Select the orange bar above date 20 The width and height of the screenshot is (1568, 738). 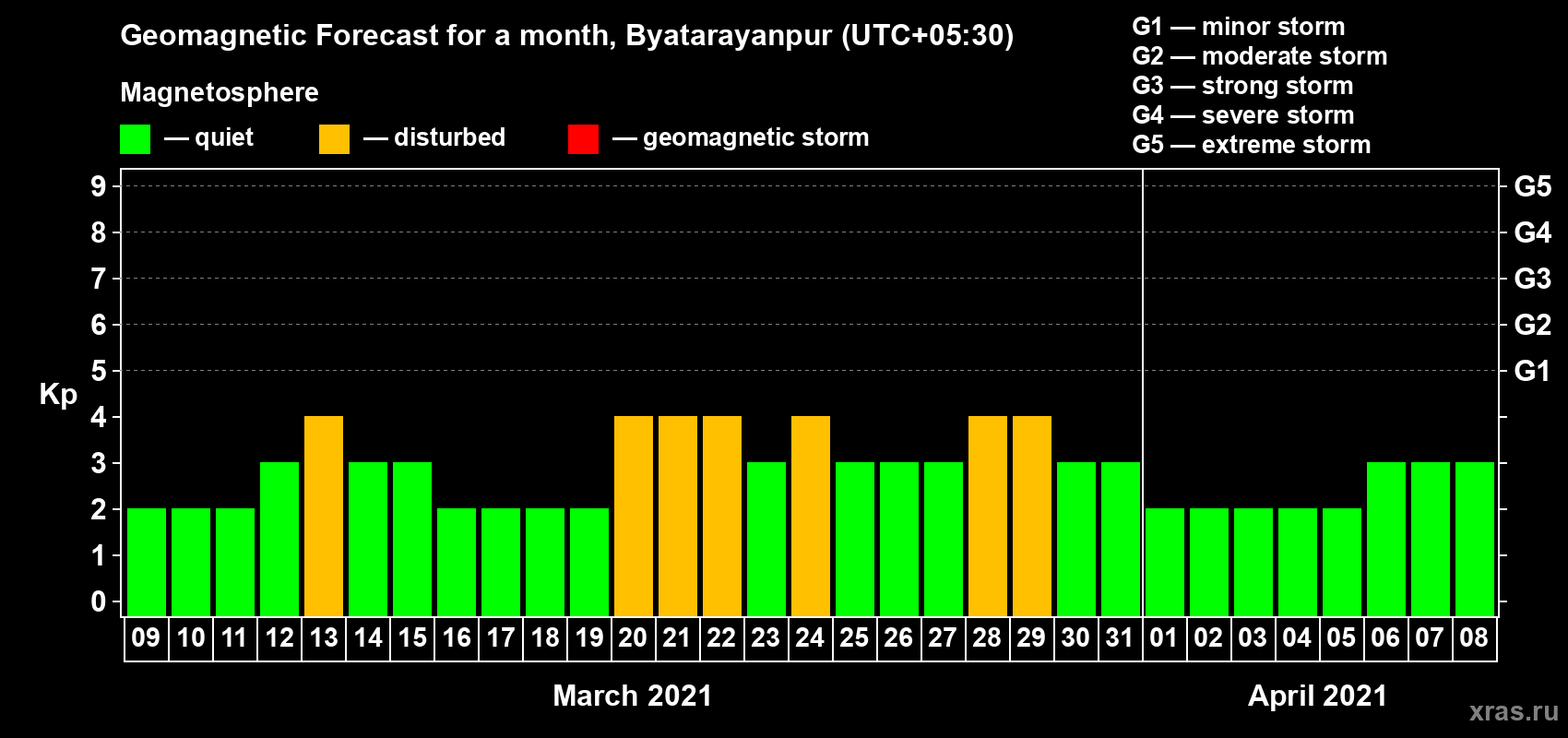tap(634, 516)
